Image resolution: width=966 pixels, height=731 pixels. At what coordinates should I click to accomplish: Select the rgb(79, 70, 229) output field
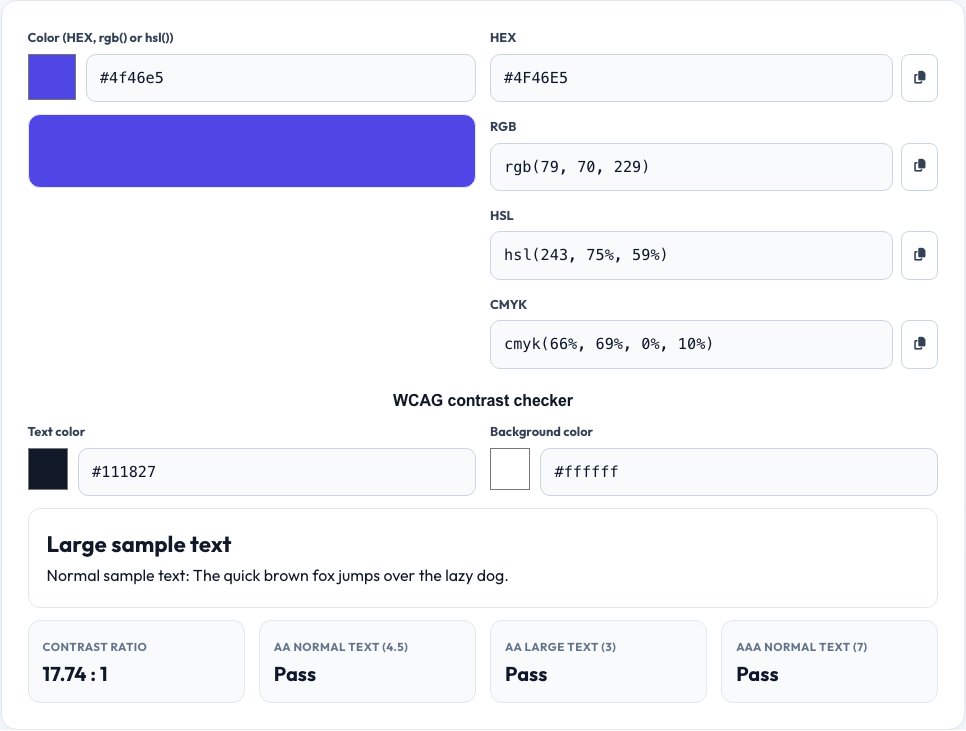point(691,167)
